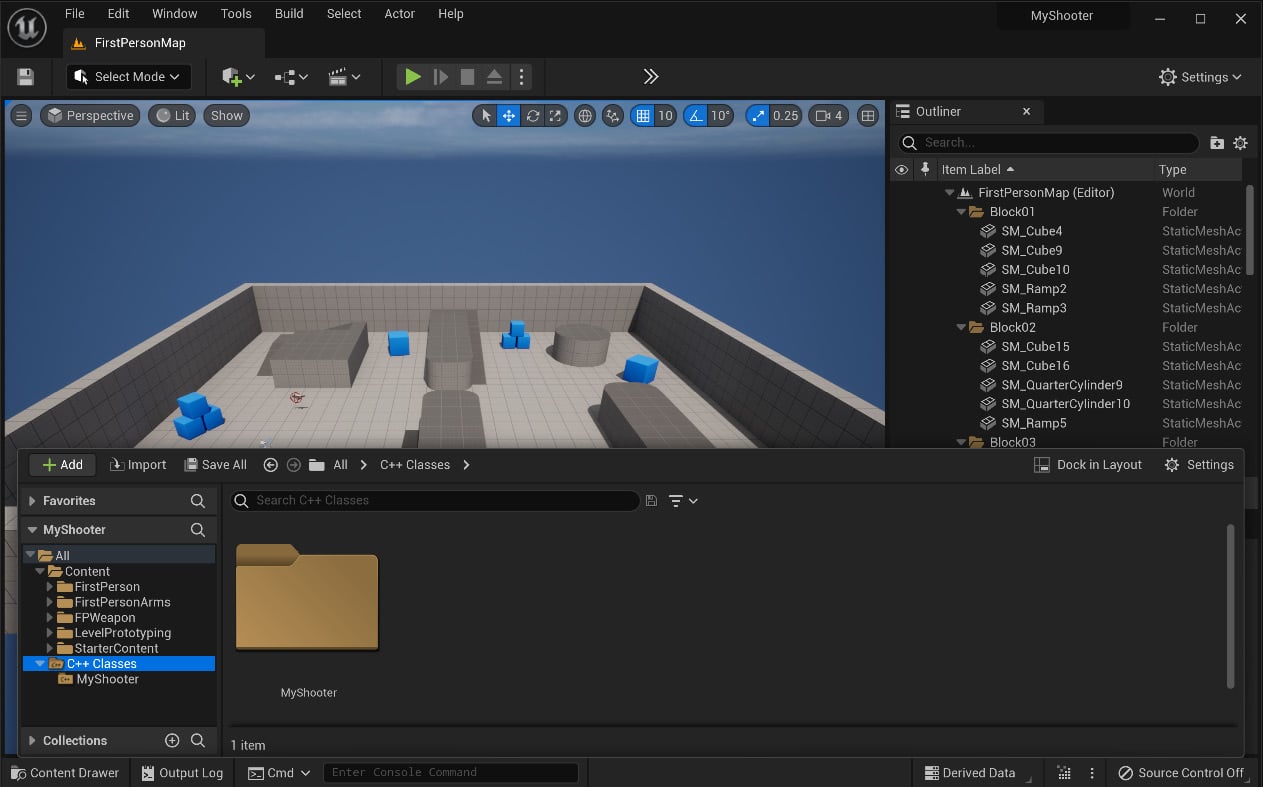The image size is (1263, 787).
Task: Click the Add button in Content Drawer
Action: 62,465
